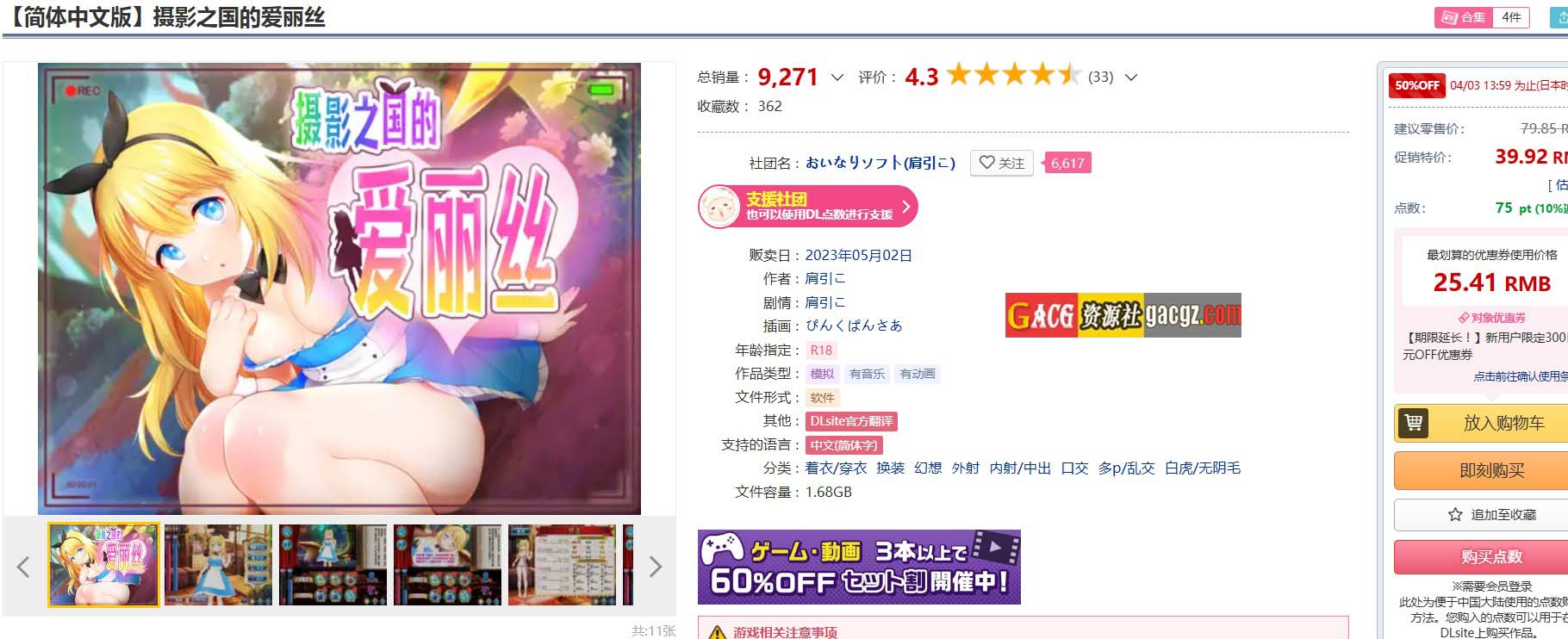
Task: Open the 换装 category link
Action: coord(890,468)
